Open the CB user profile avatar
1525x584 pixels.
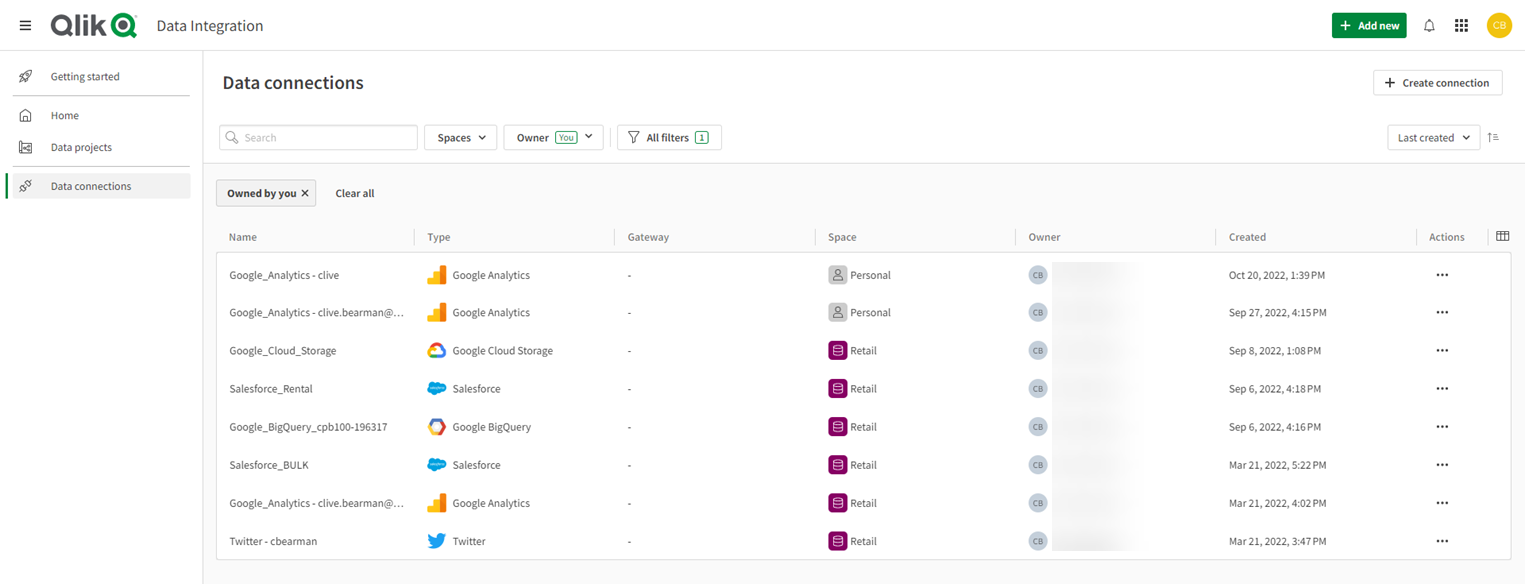[x=1498, y=26]
